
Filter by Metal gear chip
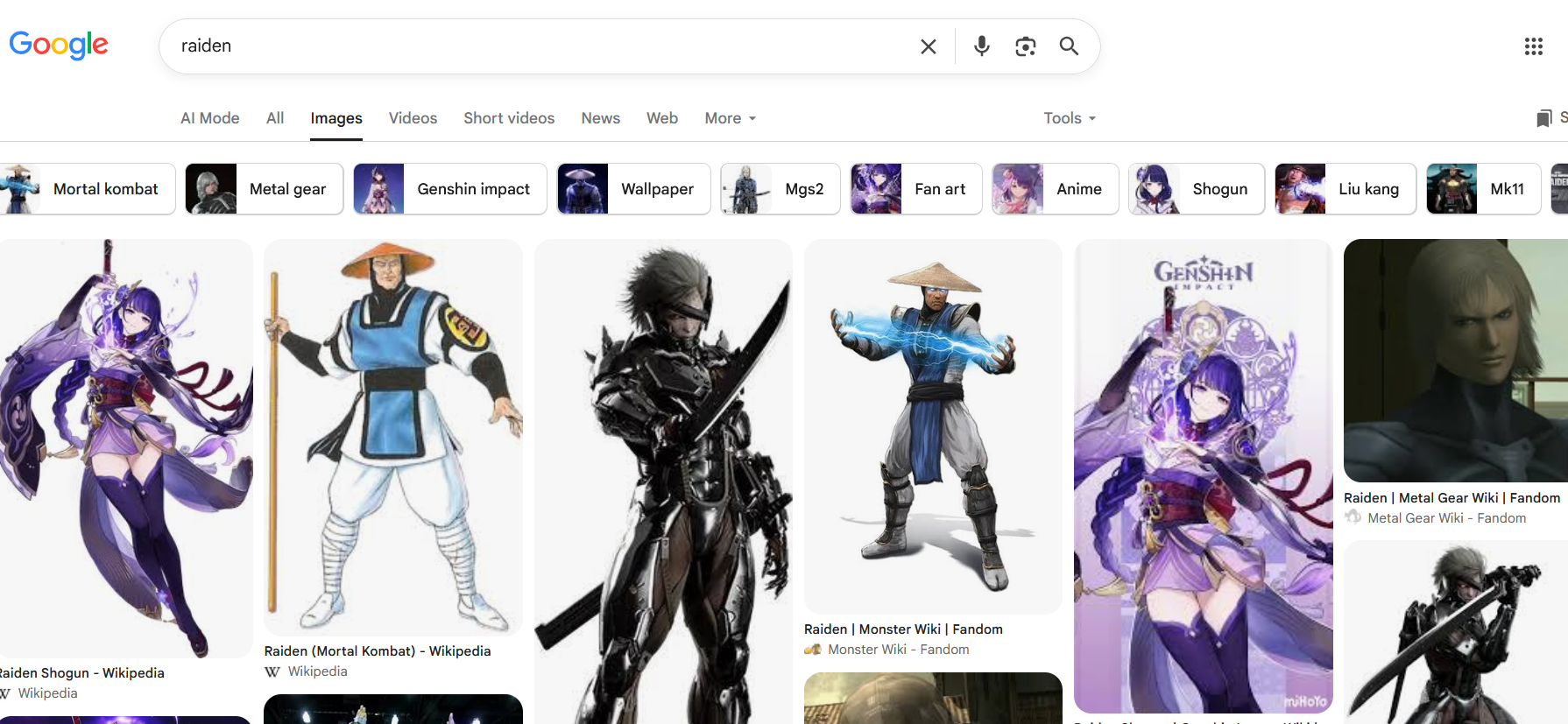[x=265, y=189]
